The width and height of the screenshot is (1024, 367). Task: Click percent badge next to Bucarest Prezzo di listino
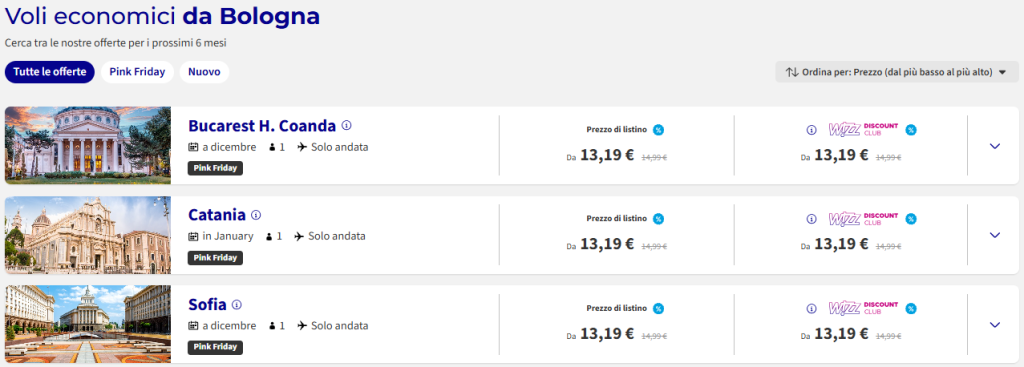pyautogui.click(x=658, y=129)
